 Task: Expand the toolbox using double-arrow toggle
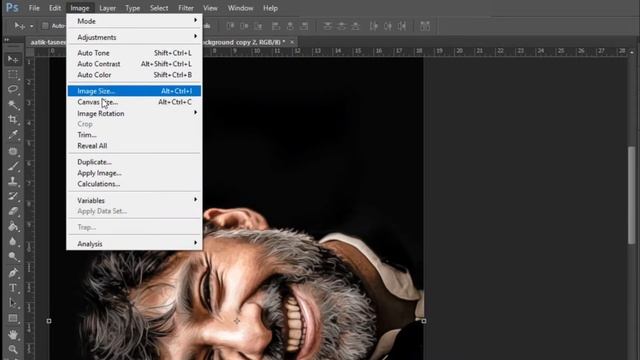point(7,40)
